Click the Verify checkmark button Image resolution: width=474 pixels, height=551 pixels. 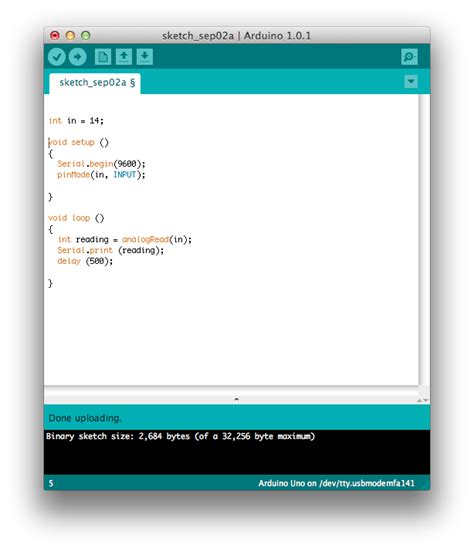click(x=57, y=57)
